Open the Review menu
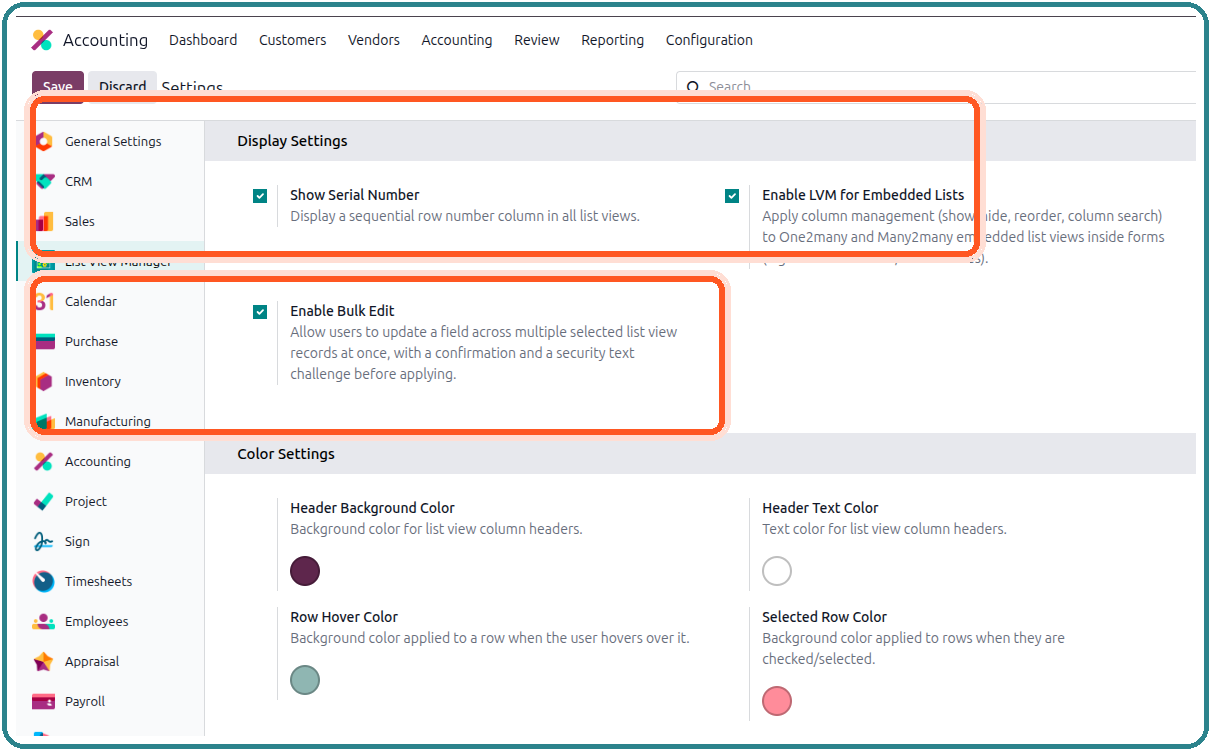Screen dimensions: 1212x752 coord(537,40)
